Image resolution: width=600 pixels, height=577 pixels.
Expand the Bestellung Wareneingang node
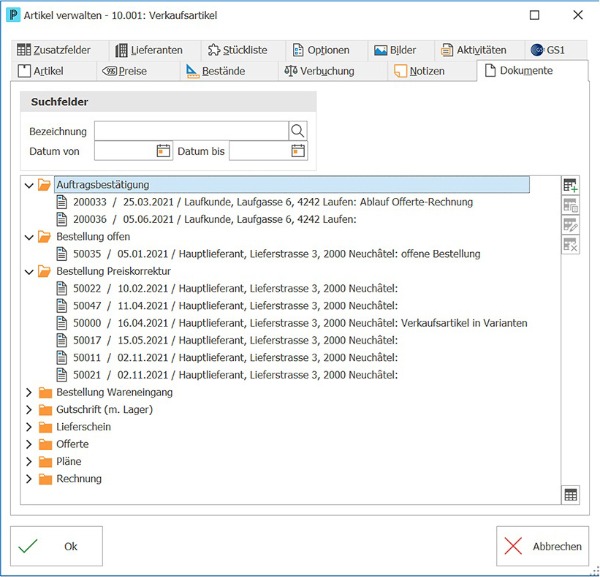pos(29,392)
